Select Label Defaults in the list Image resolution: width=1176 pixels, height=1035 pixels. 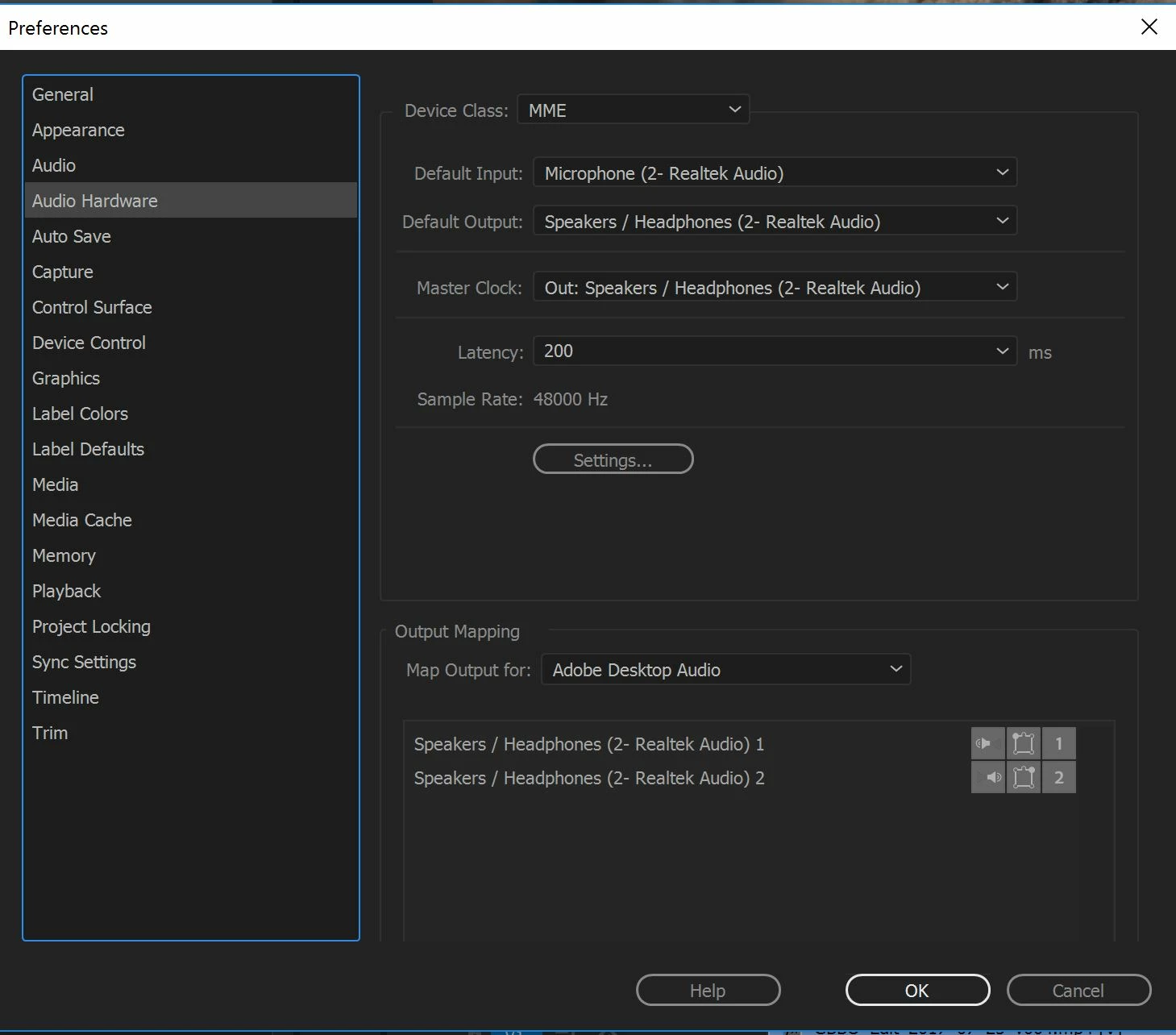[x=190, y=449]
